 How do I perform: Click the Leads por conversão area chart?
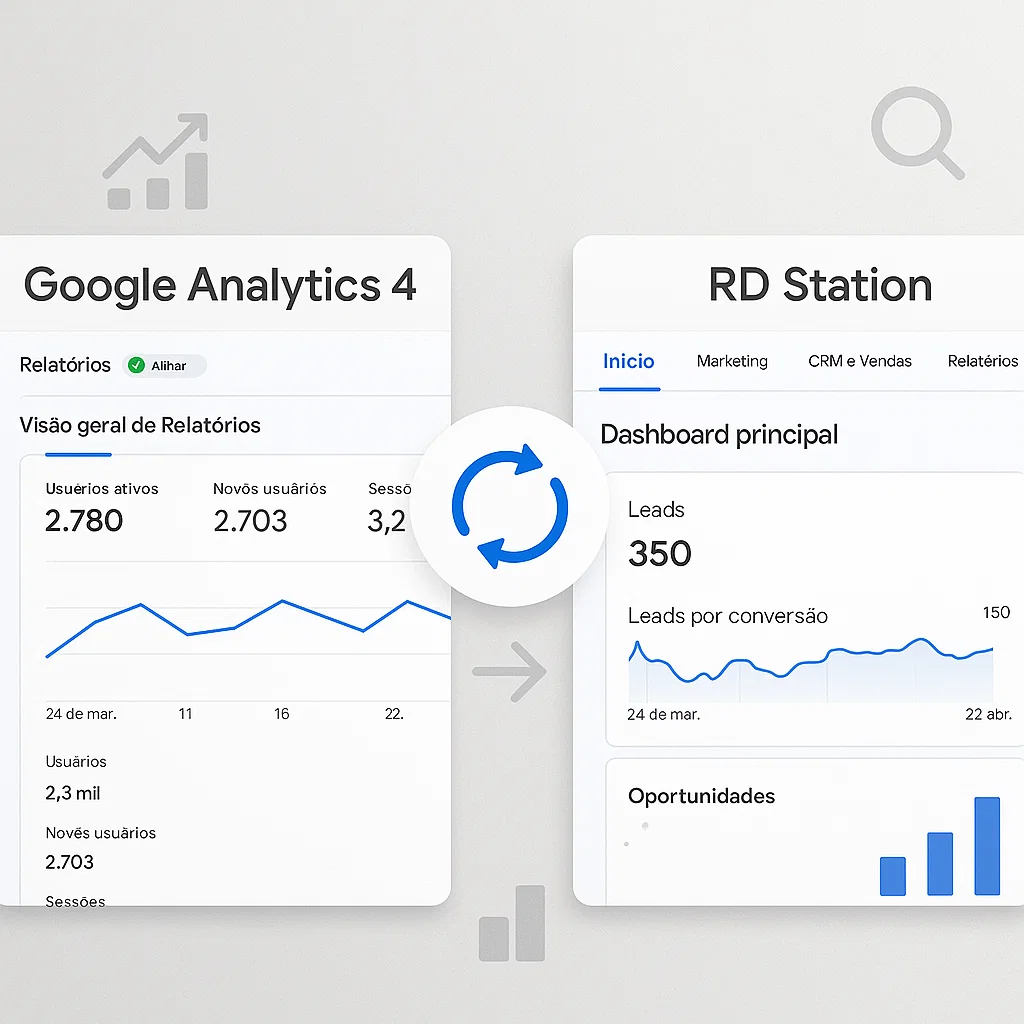(x=810, y=671)
